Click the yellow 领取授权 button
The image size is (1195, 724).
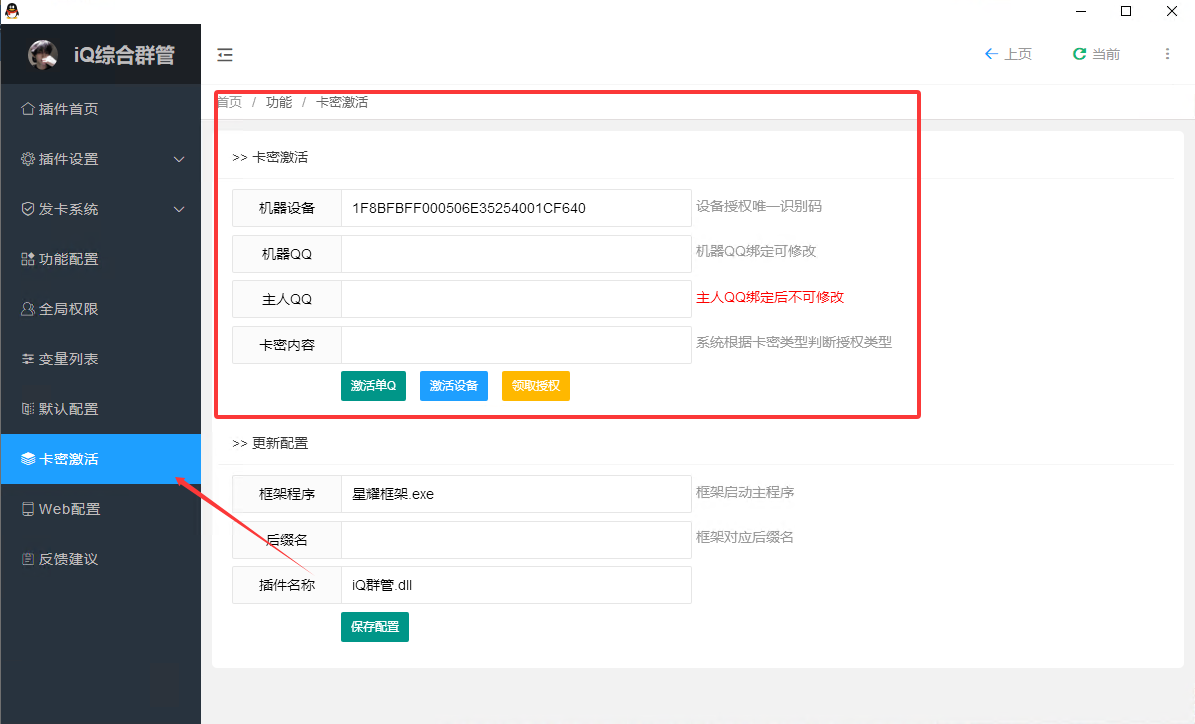coord(535,386)
